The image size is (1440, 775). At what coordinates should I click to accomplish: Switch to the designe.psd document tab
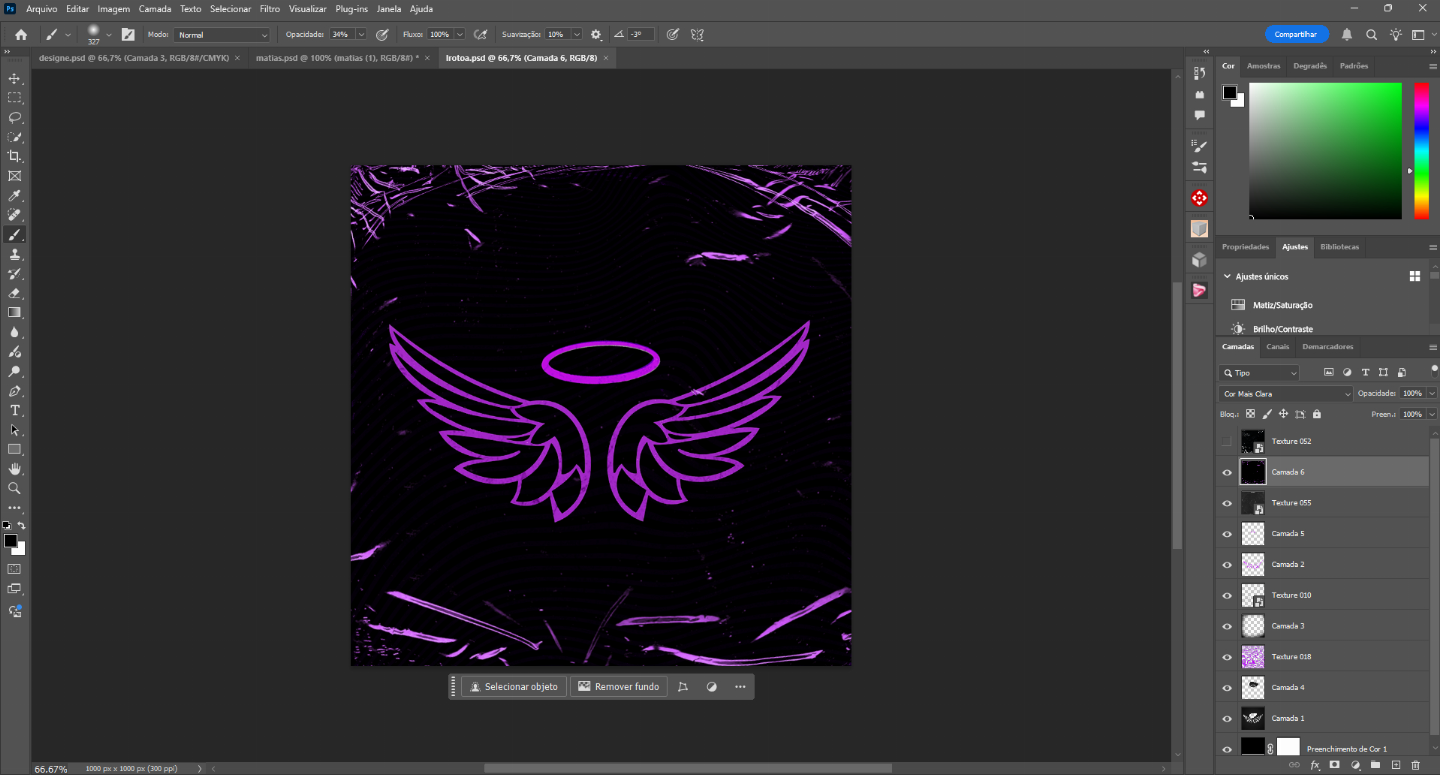click(133, 58)
